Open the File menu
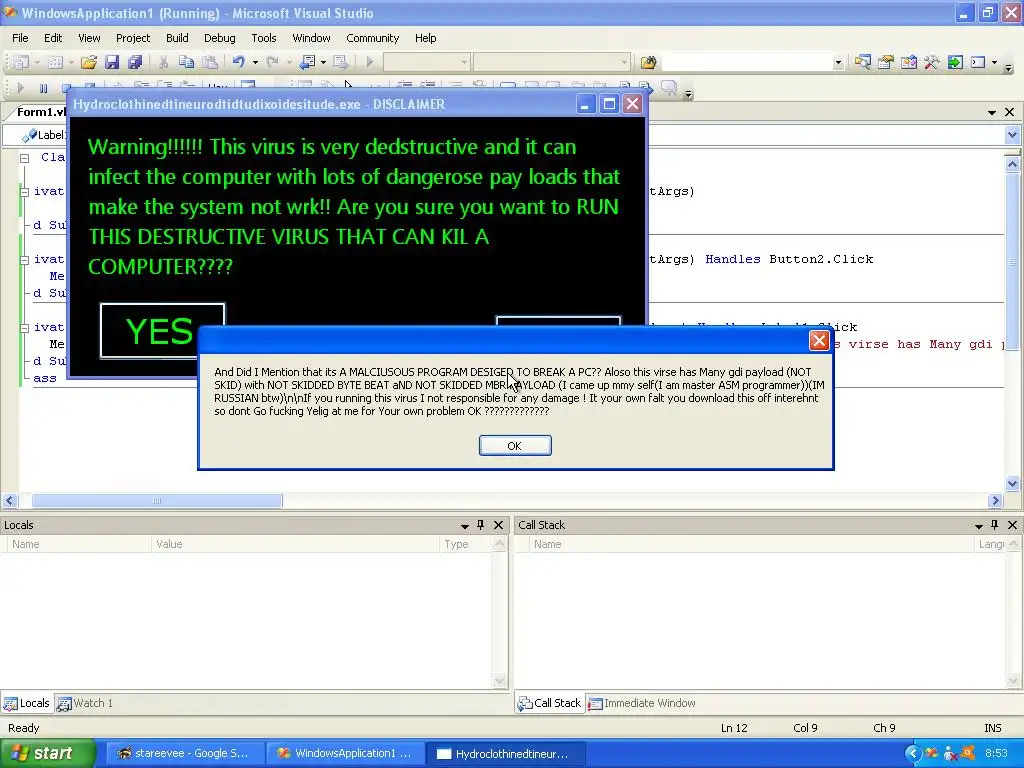Screen dimensions: 1024x768 tap(20, 38)
